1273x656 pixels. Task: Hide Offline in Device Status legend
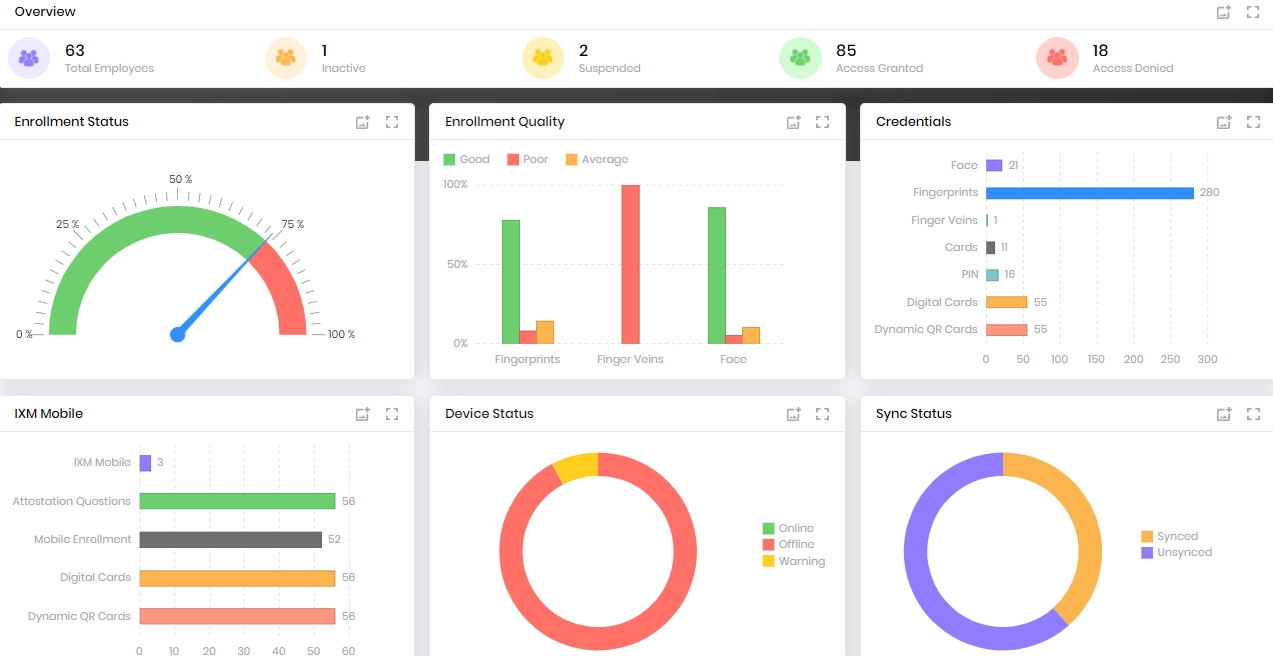(788, 544)
